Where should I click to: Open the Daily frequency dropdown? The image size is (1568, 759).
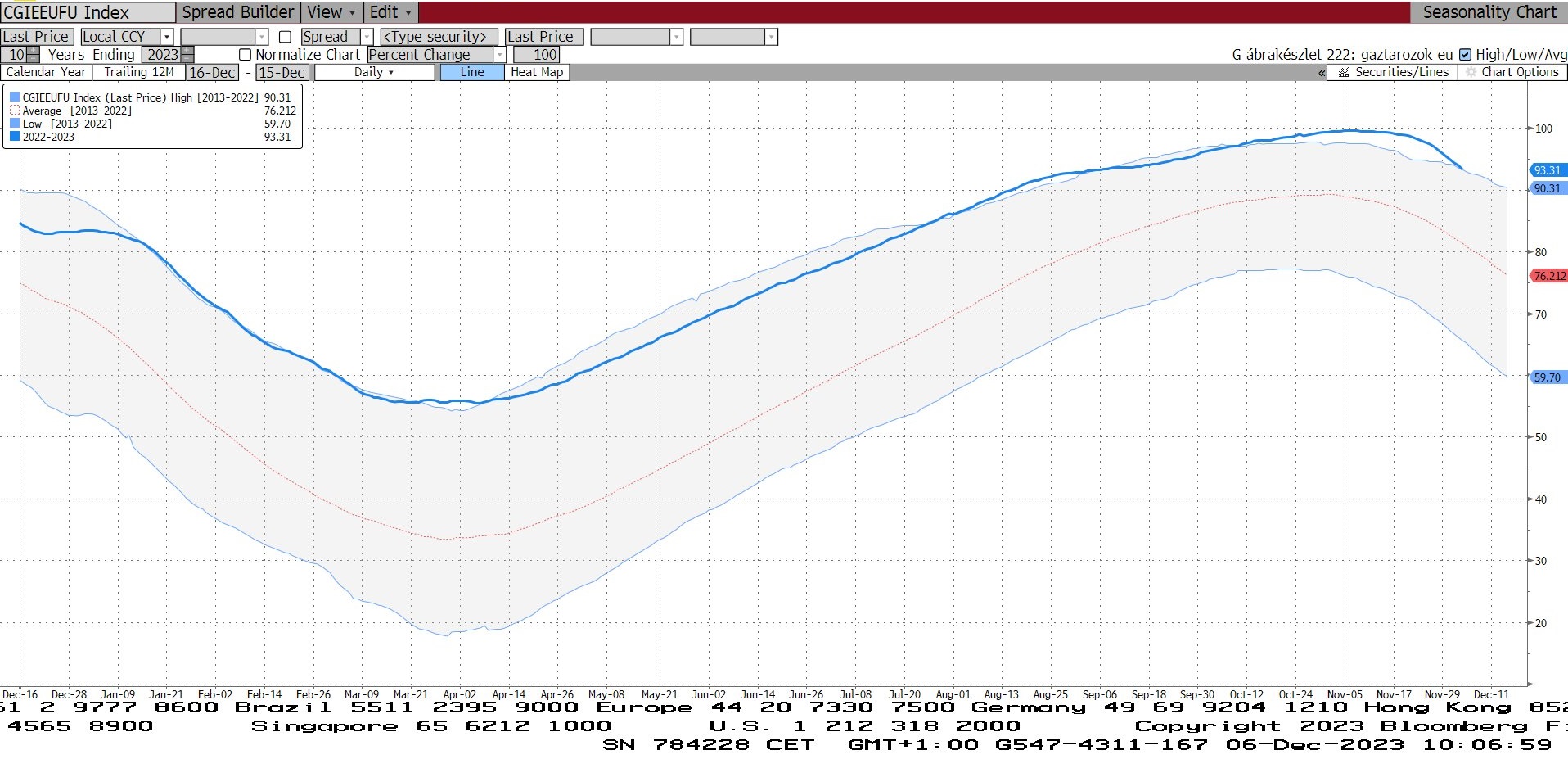pos(374,72)
